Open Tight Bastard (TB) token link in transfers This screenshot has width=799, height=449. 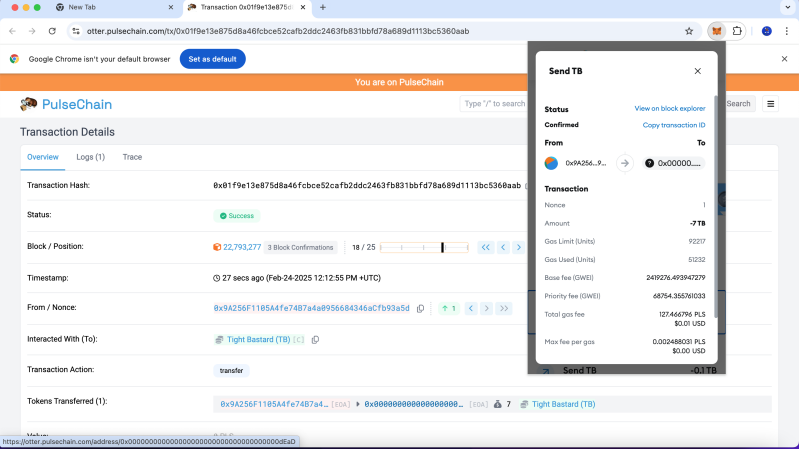click(563, 404)
